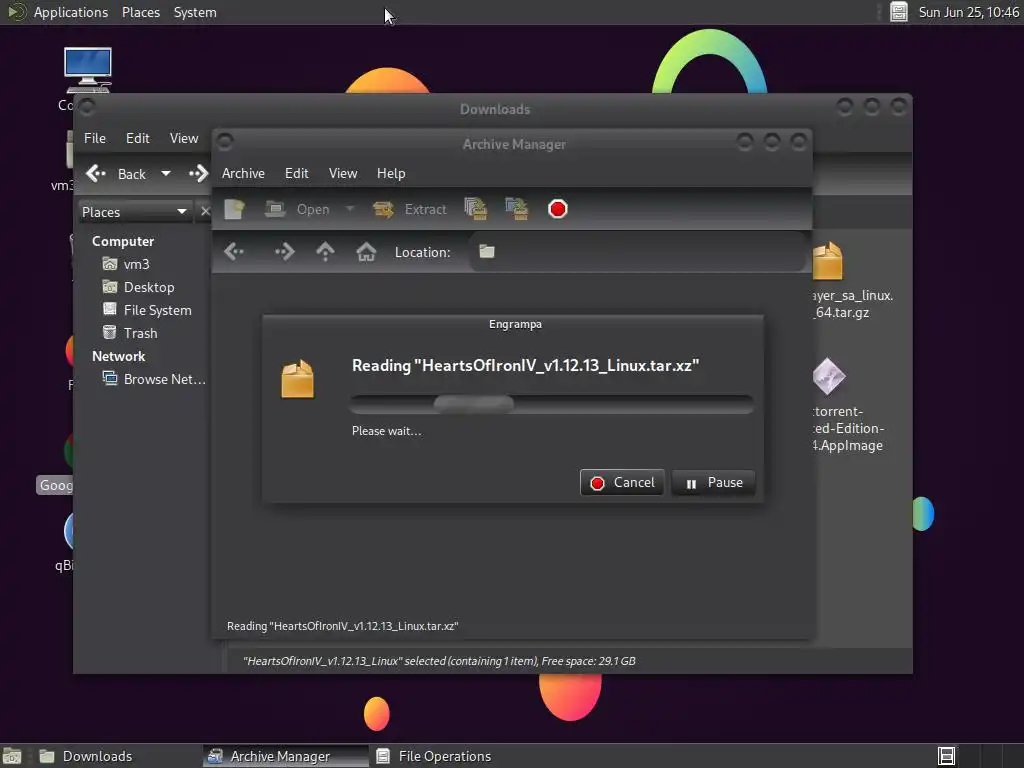
Task: Open the Archive menu
Action: click(243, 173)
